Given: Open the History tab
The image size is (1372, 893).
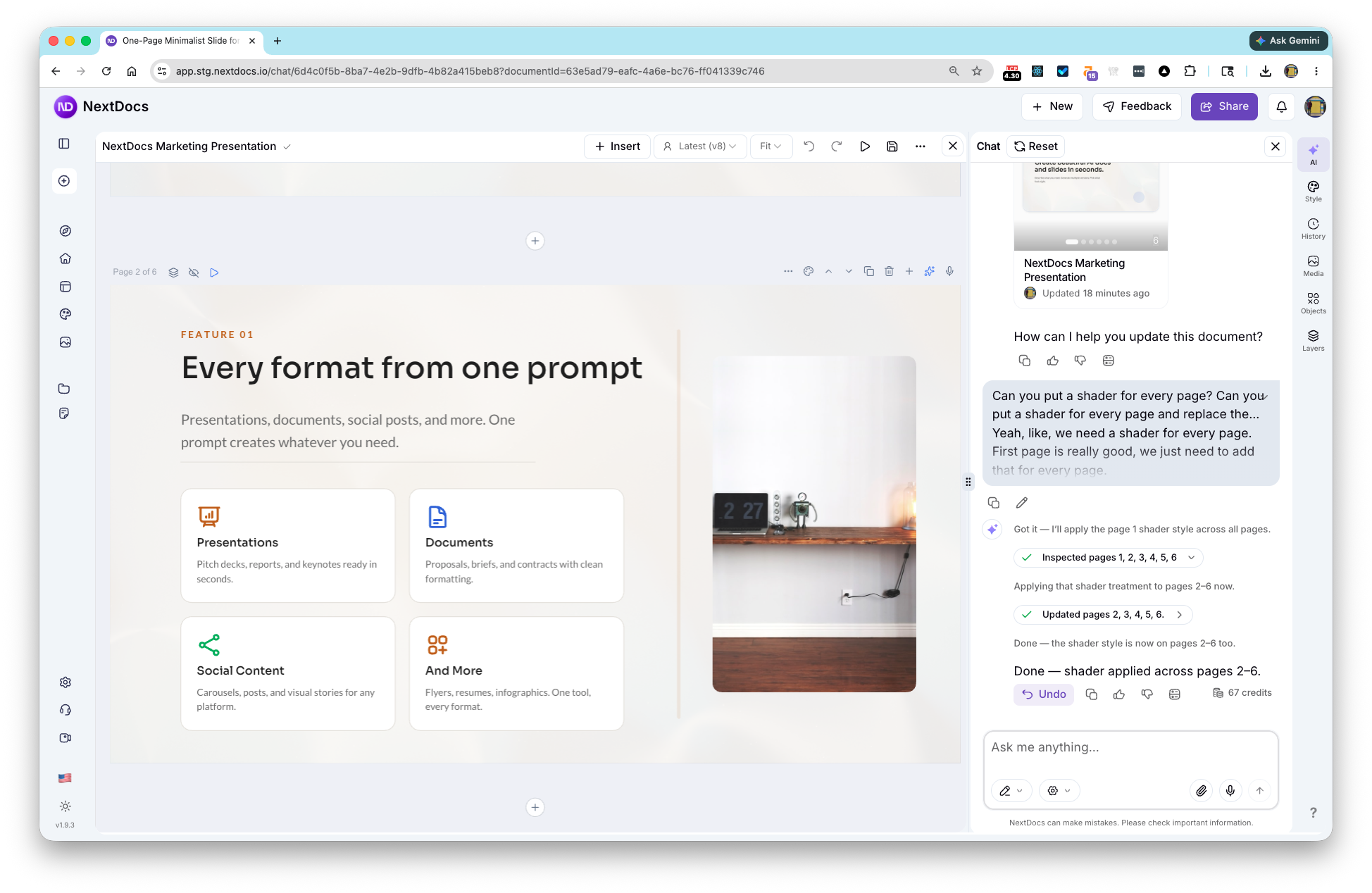Looking at the screenshot, I should [1314, 229].
